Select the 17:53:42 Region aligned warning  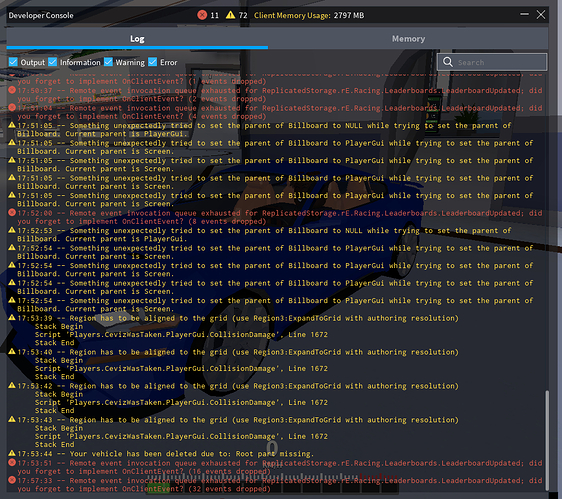click(x=233, y=398)
